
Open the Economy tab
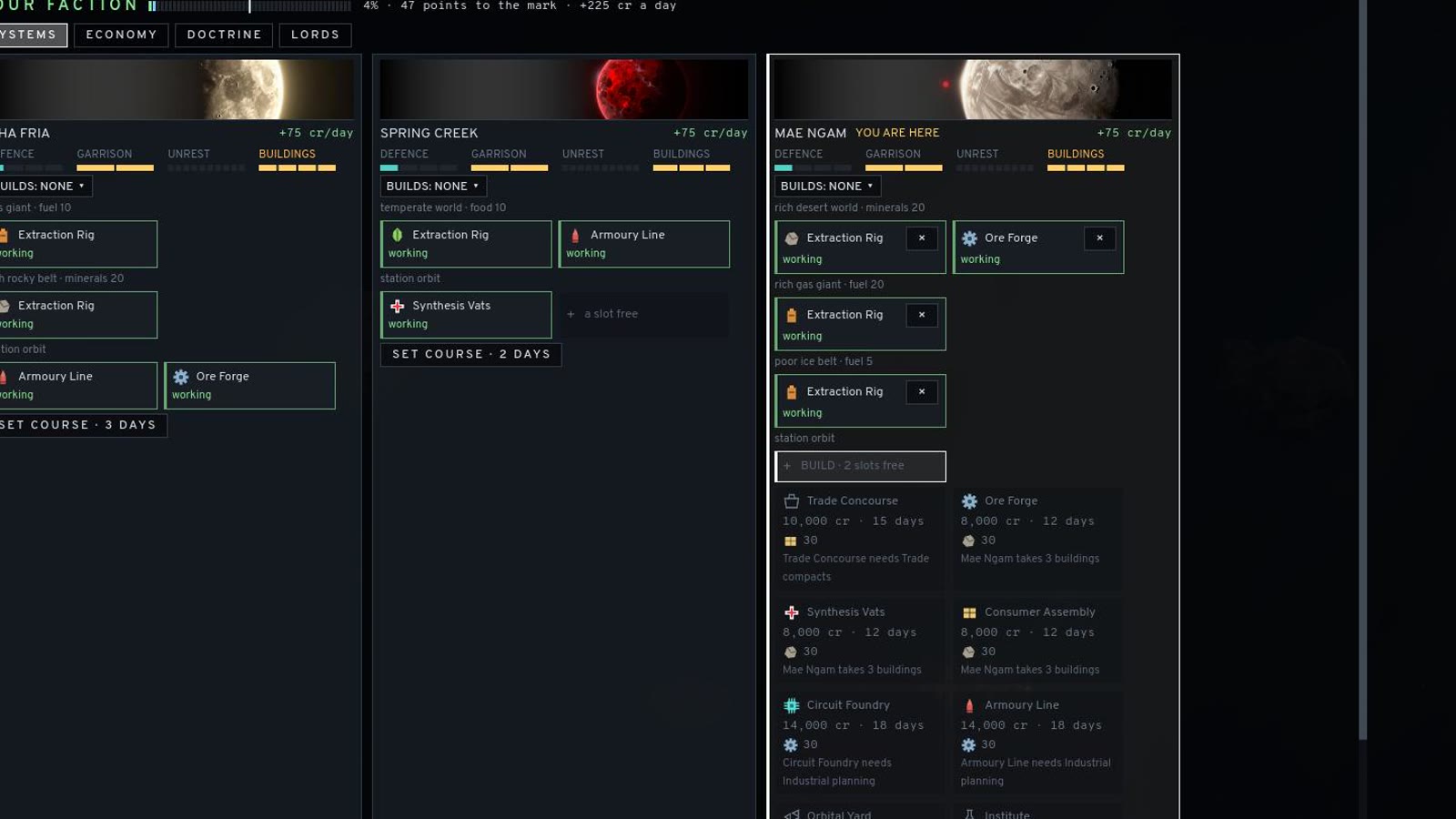pos(121,35)
